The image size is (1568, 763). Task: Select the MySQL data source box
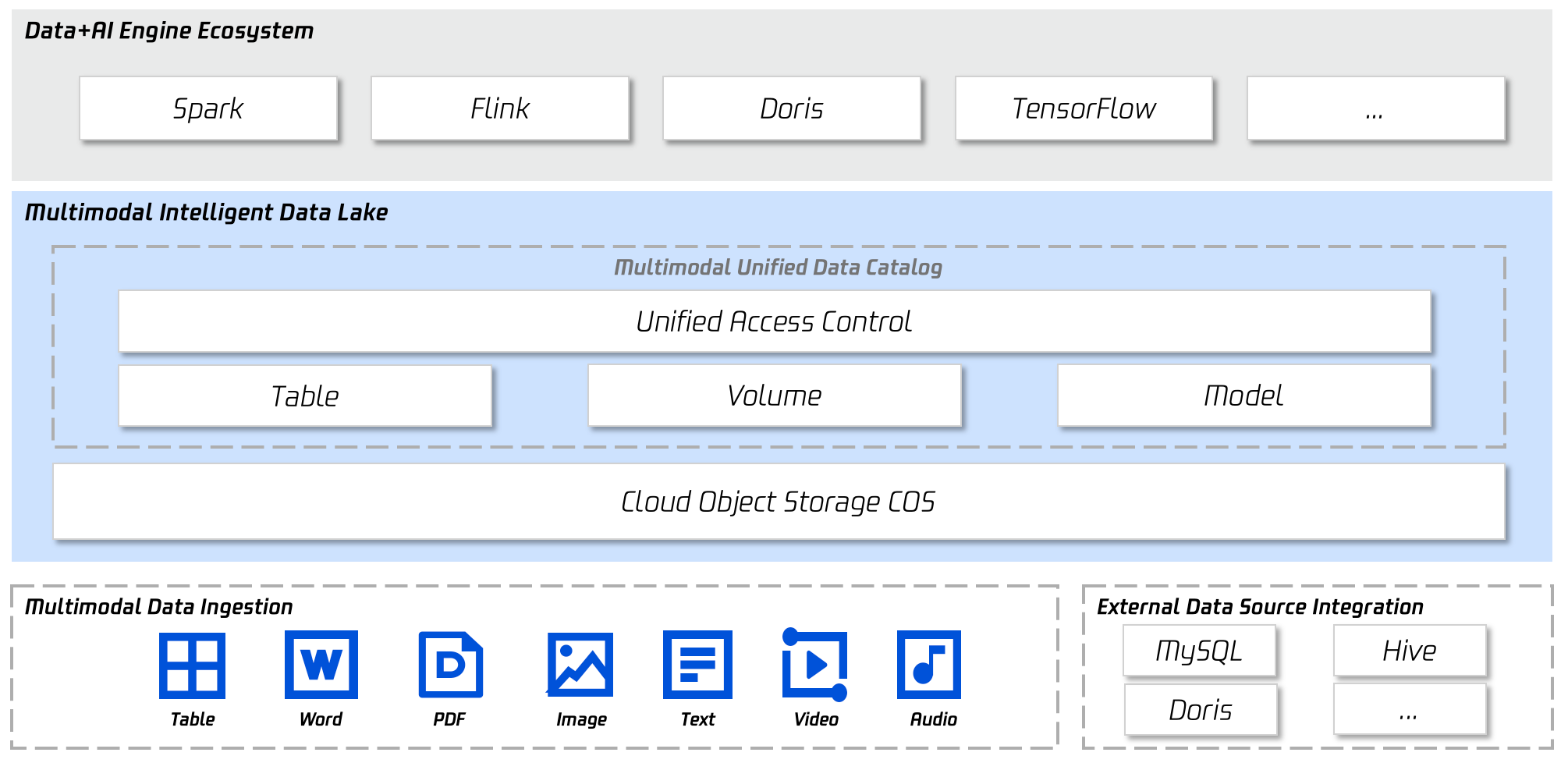[x=1200, y=651]
